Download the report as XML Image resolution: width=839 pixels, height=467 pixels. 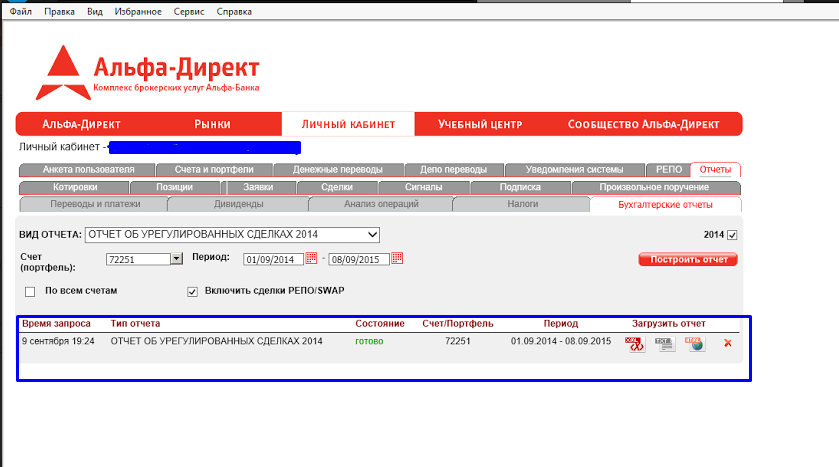click(635, 343)
